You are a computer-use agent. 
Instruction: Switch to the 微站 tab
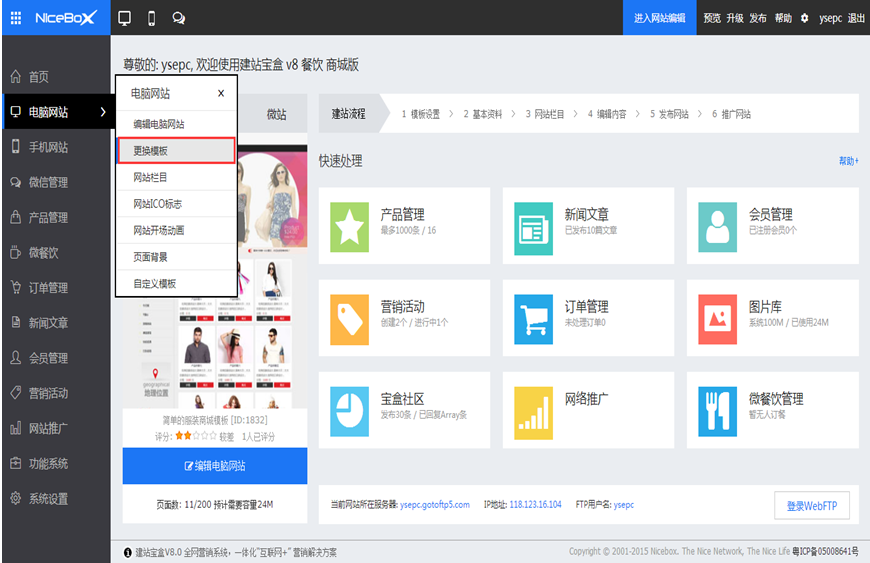(276, 115)
